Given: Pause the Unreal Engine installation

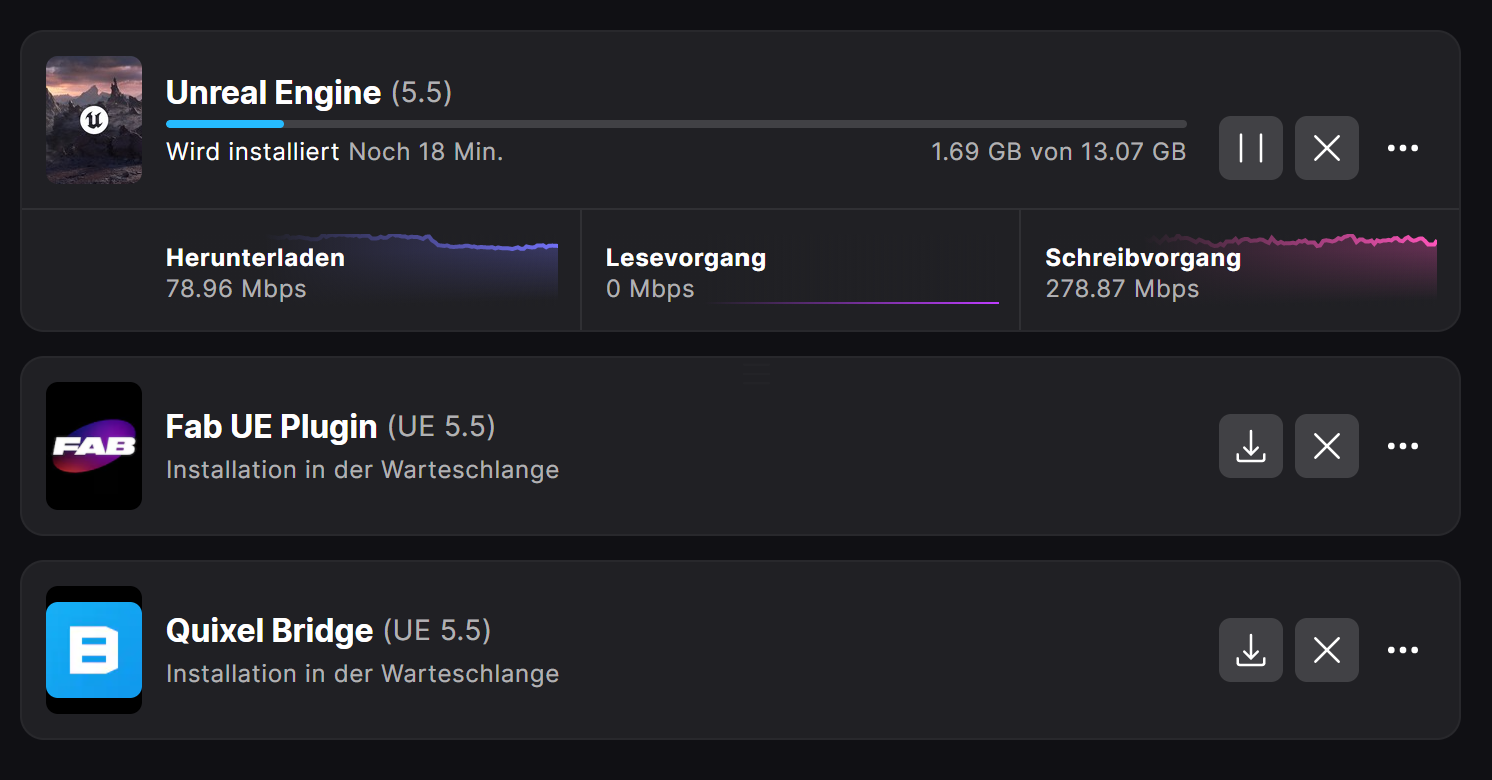Looking at the screenshot, I should [x=1250, y=148].
